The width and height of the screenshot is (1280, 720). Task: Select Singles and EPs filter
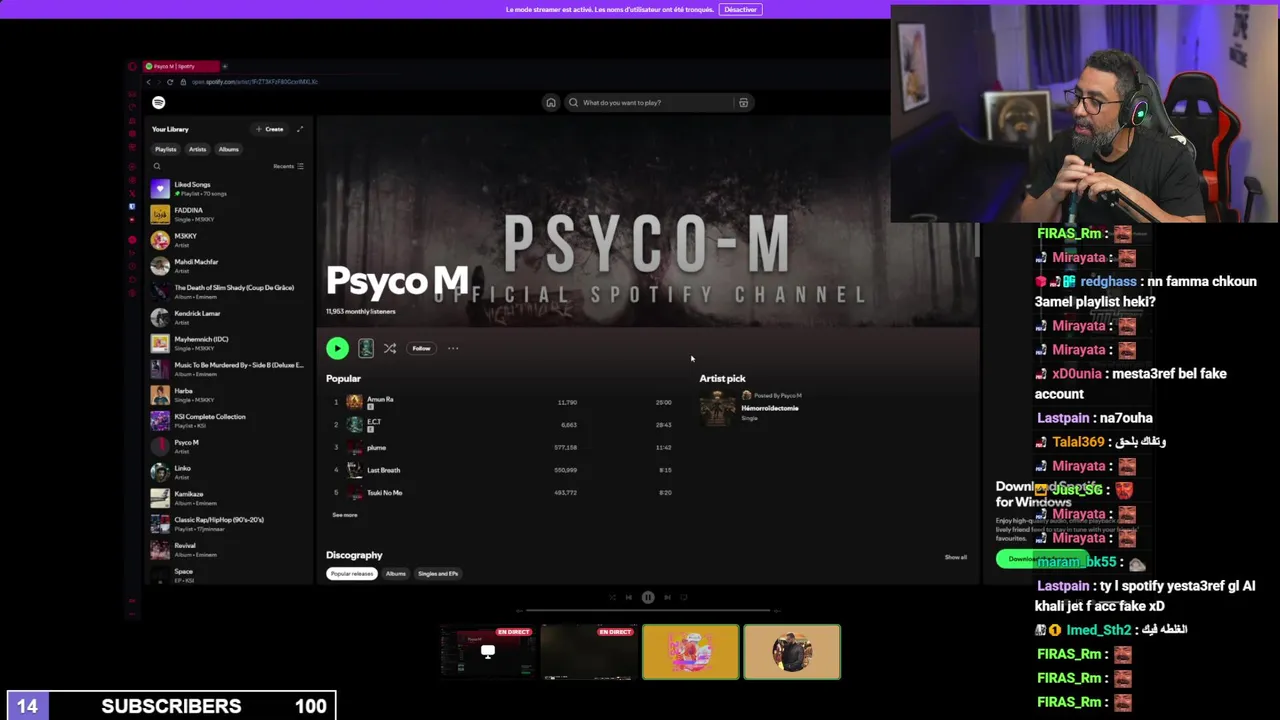(x=438, y=574)
